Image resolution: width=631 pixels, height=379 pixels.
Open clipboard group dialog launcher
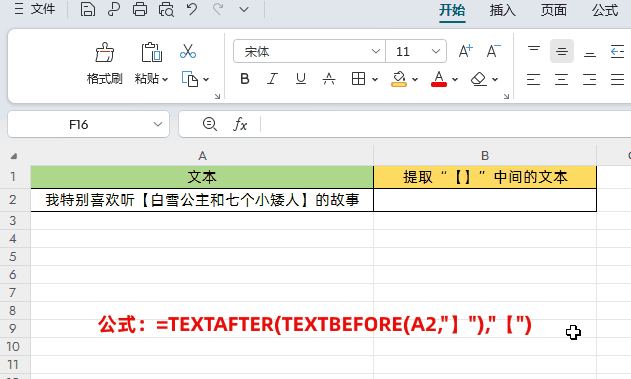[217, 96]
